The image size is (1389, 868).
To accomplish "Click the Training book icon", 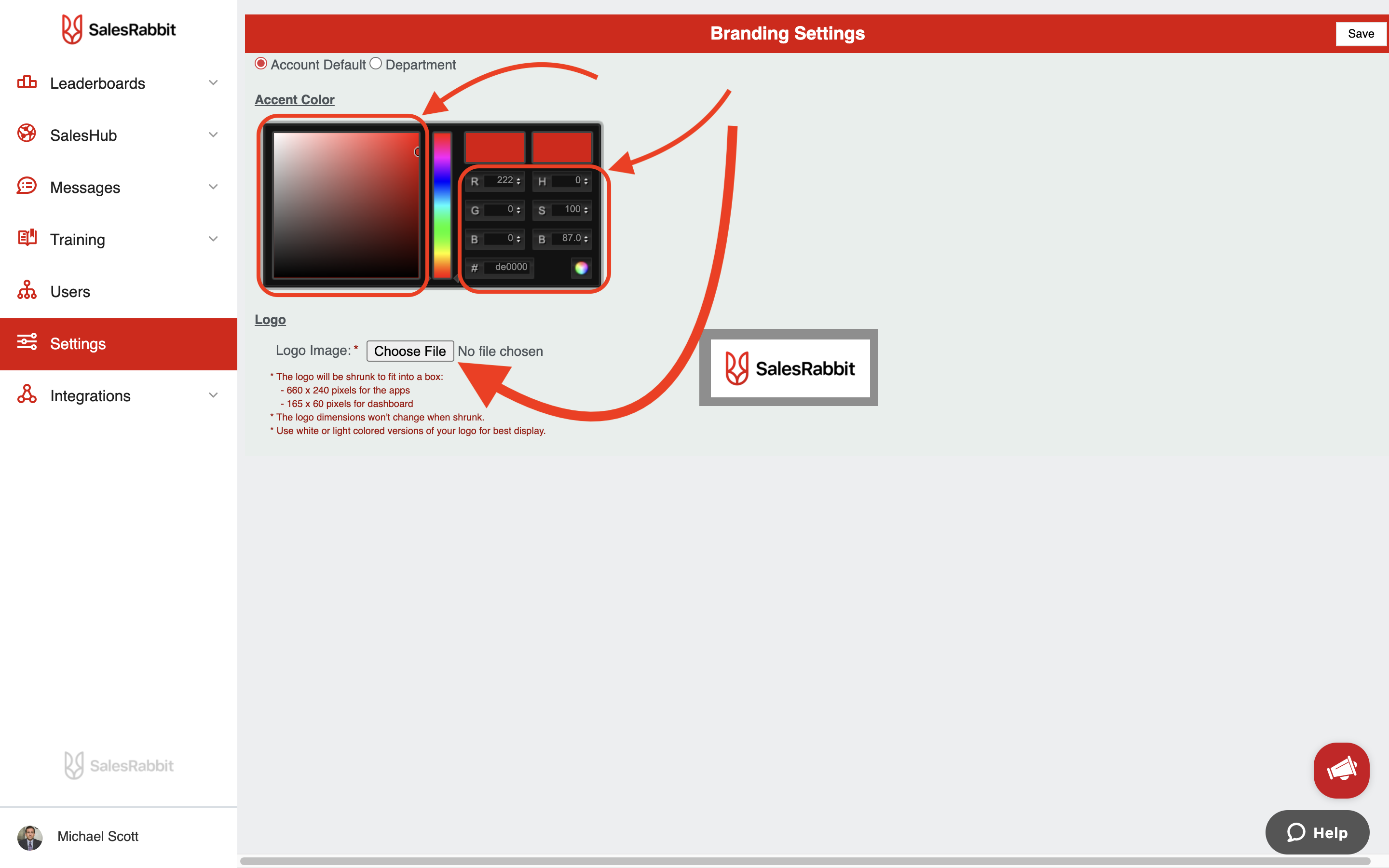I will pyautogui.click(x=27, y=238).
